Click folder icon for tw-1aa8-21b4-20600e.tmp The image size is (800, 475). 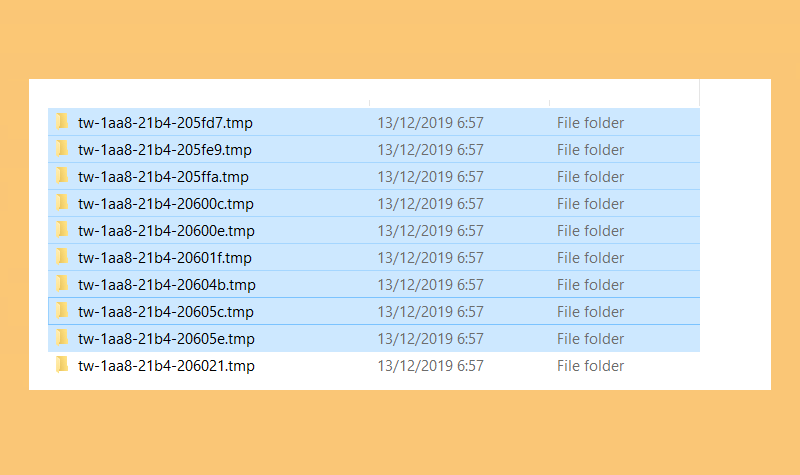tap(62, 230)
